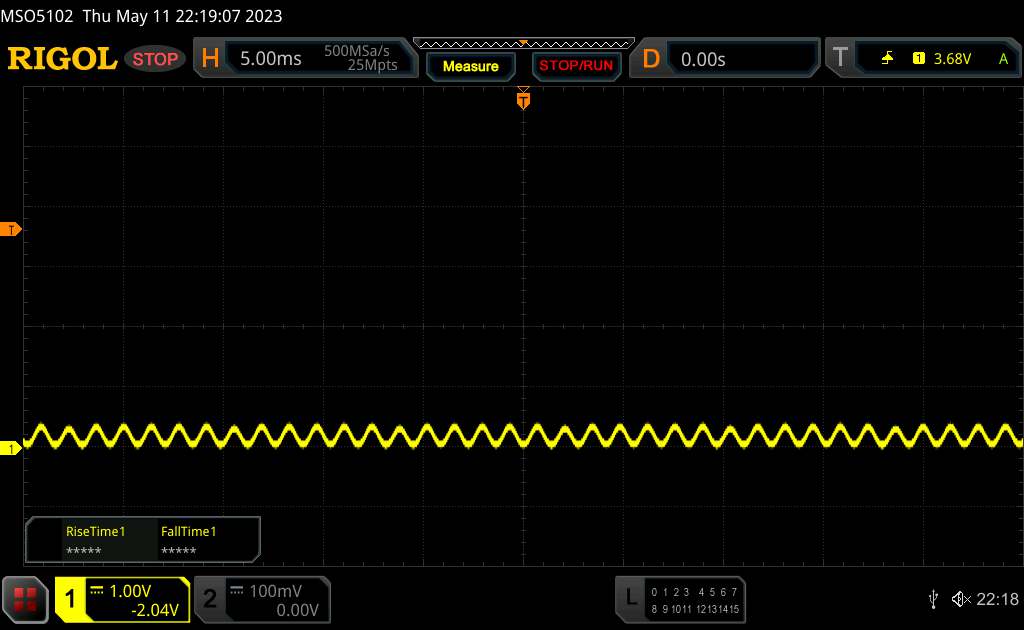Image resolution: width=1024 pixels, height=630 pixels.
Task: Click the 25Mpts memory depth value
Action: [372, 65]
